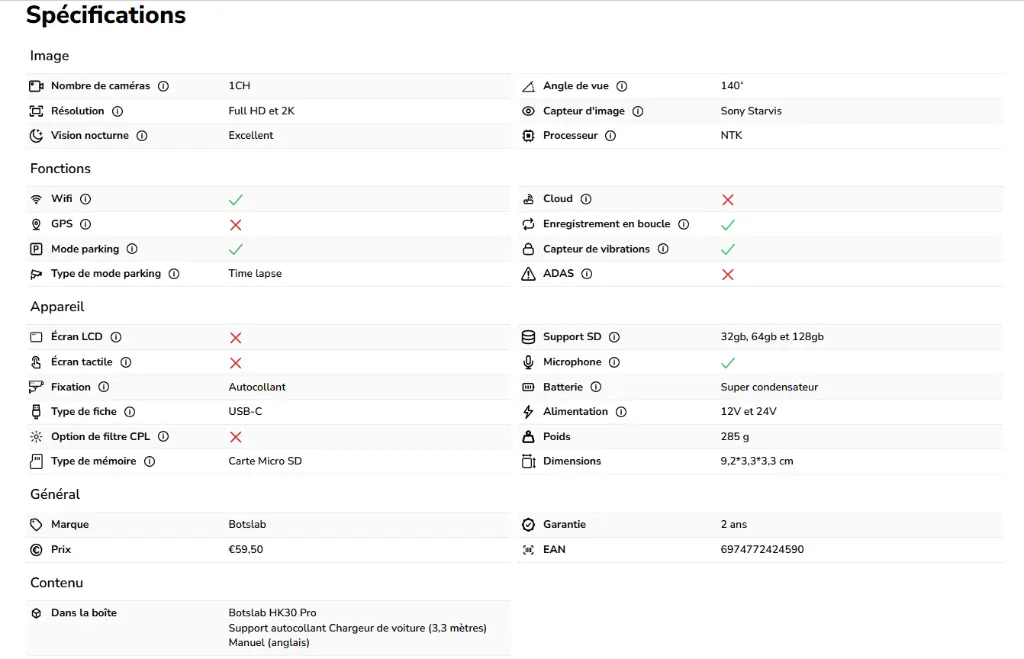Click the info icon beside ADAS
The width and height of the screenshot is (1024, 659).
(586, 274)
